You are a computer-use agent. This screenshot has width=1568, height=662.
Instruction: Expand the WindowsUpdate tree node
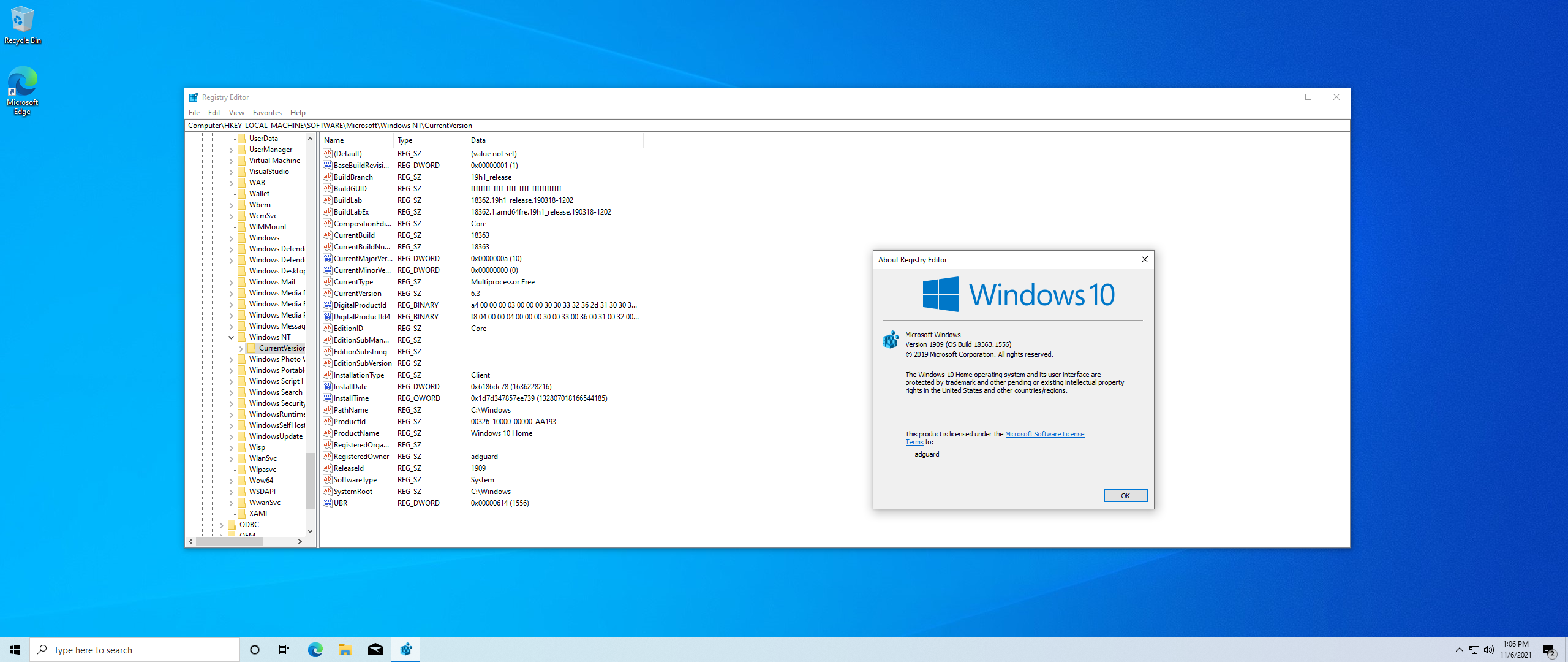(231, 436)
